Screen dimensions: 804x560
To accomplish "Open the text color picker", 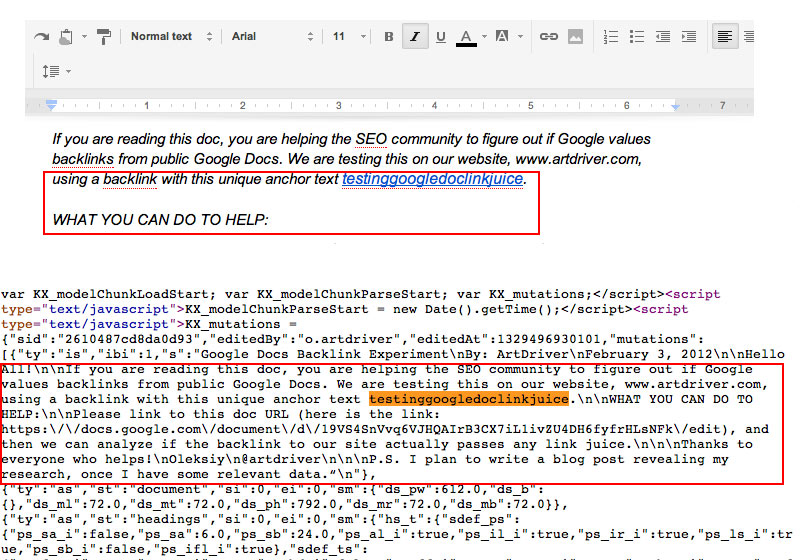I will (x=466, y=37).
